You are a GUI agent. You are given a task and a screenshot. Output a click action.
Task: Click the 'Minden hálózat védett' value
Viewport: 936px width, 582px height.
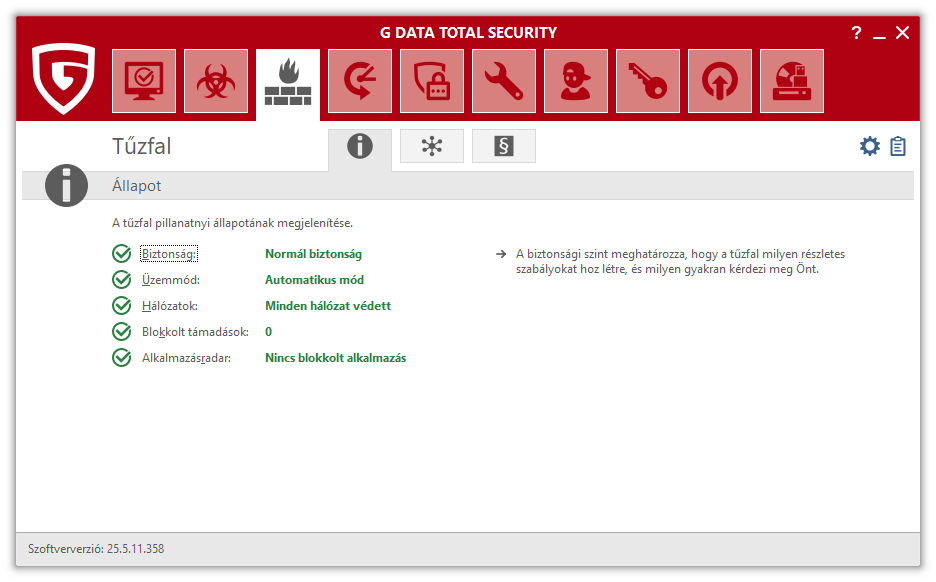[x=328, y=306]
